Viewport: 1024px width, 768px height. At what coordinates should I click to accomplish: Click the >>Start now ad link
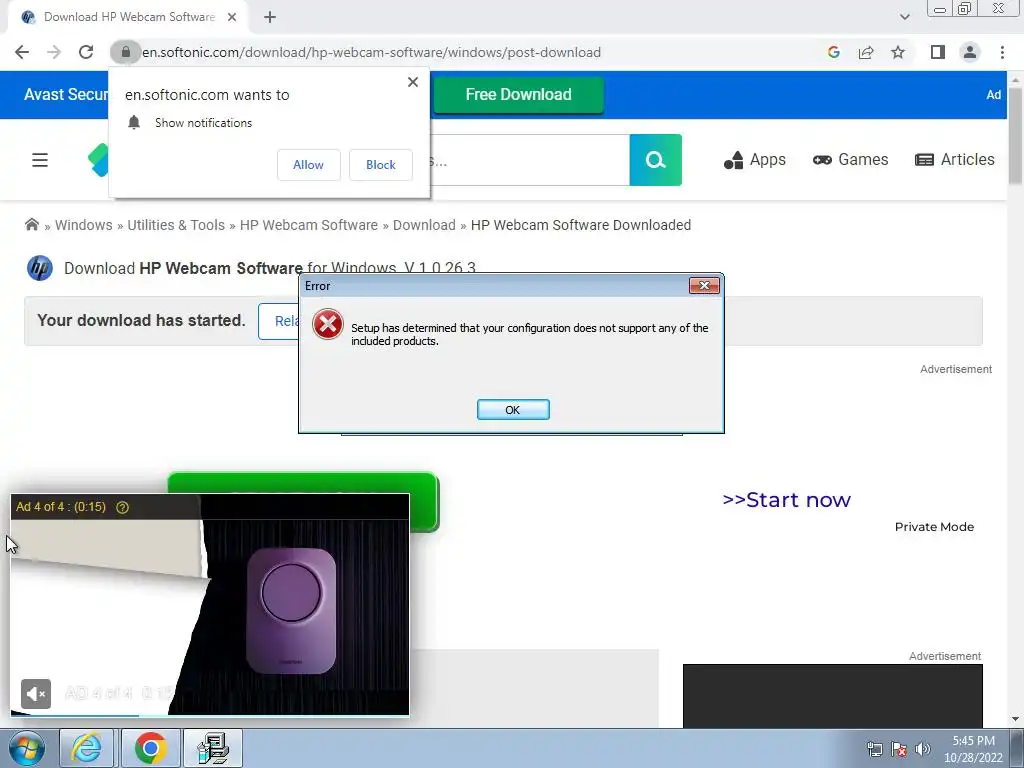coord(786,500)
